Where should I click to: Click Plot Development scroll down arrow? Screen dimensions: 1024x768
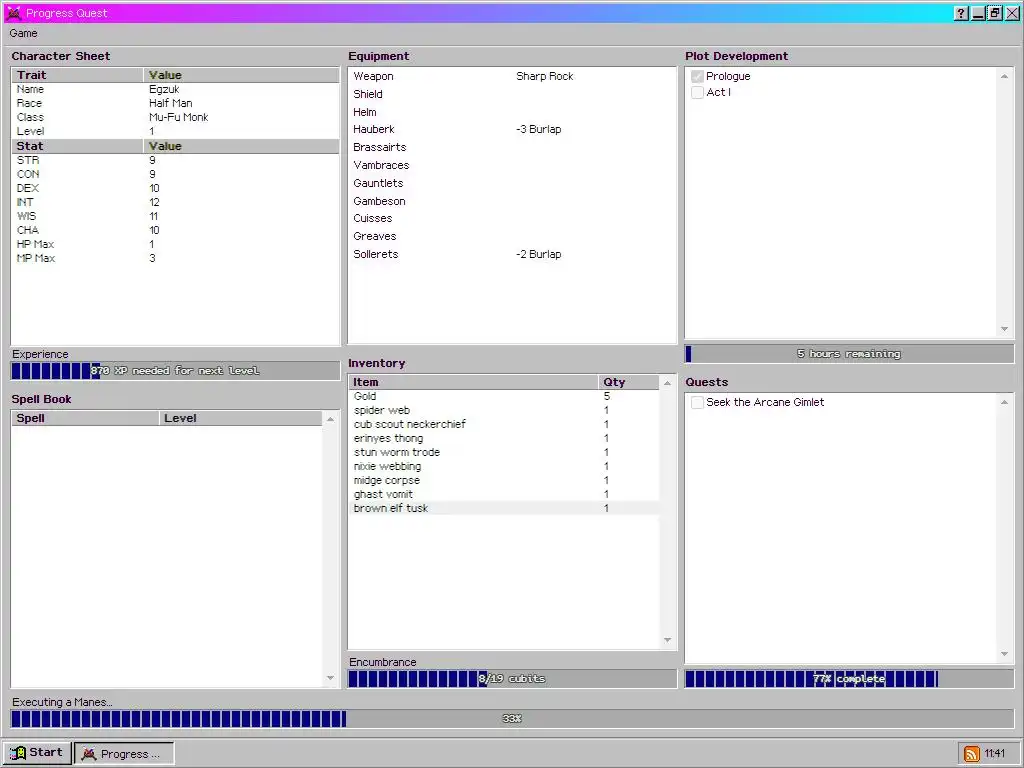pos(1004,329)
